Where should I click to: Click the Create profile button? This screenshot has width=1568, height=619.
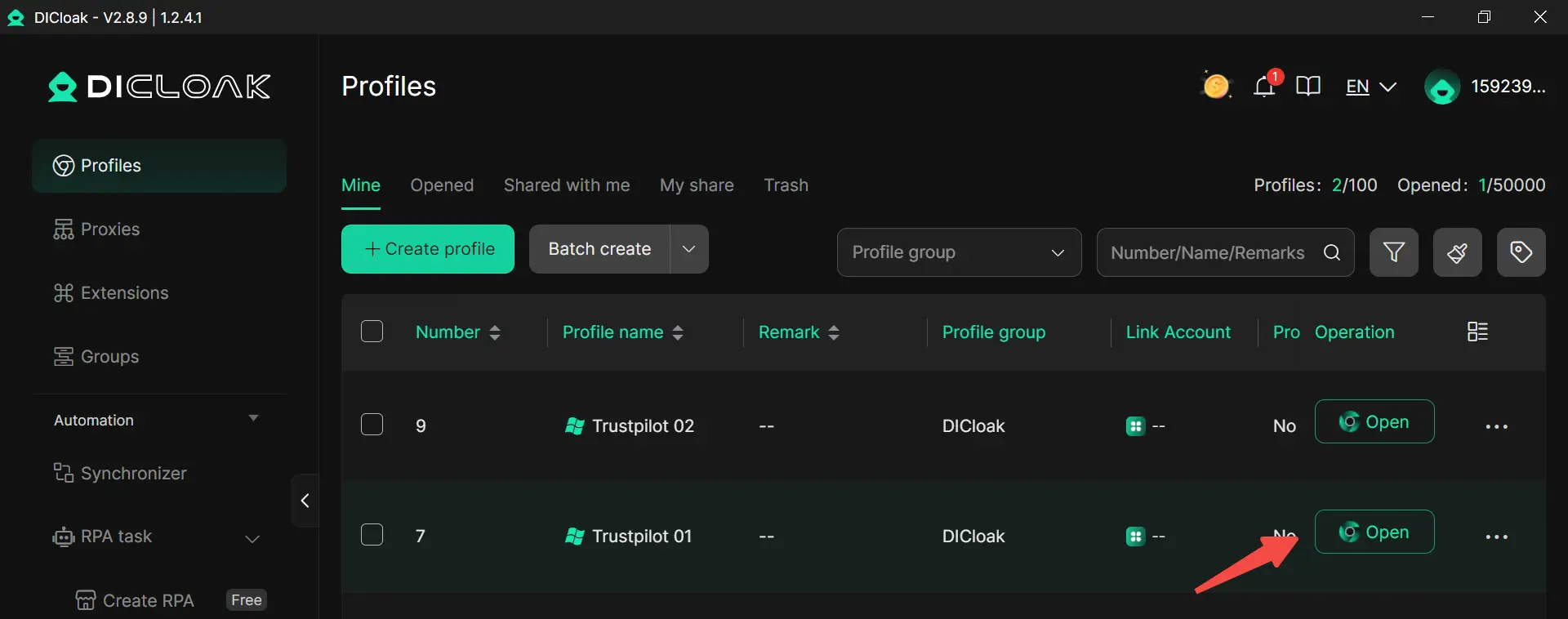[428, 249]
